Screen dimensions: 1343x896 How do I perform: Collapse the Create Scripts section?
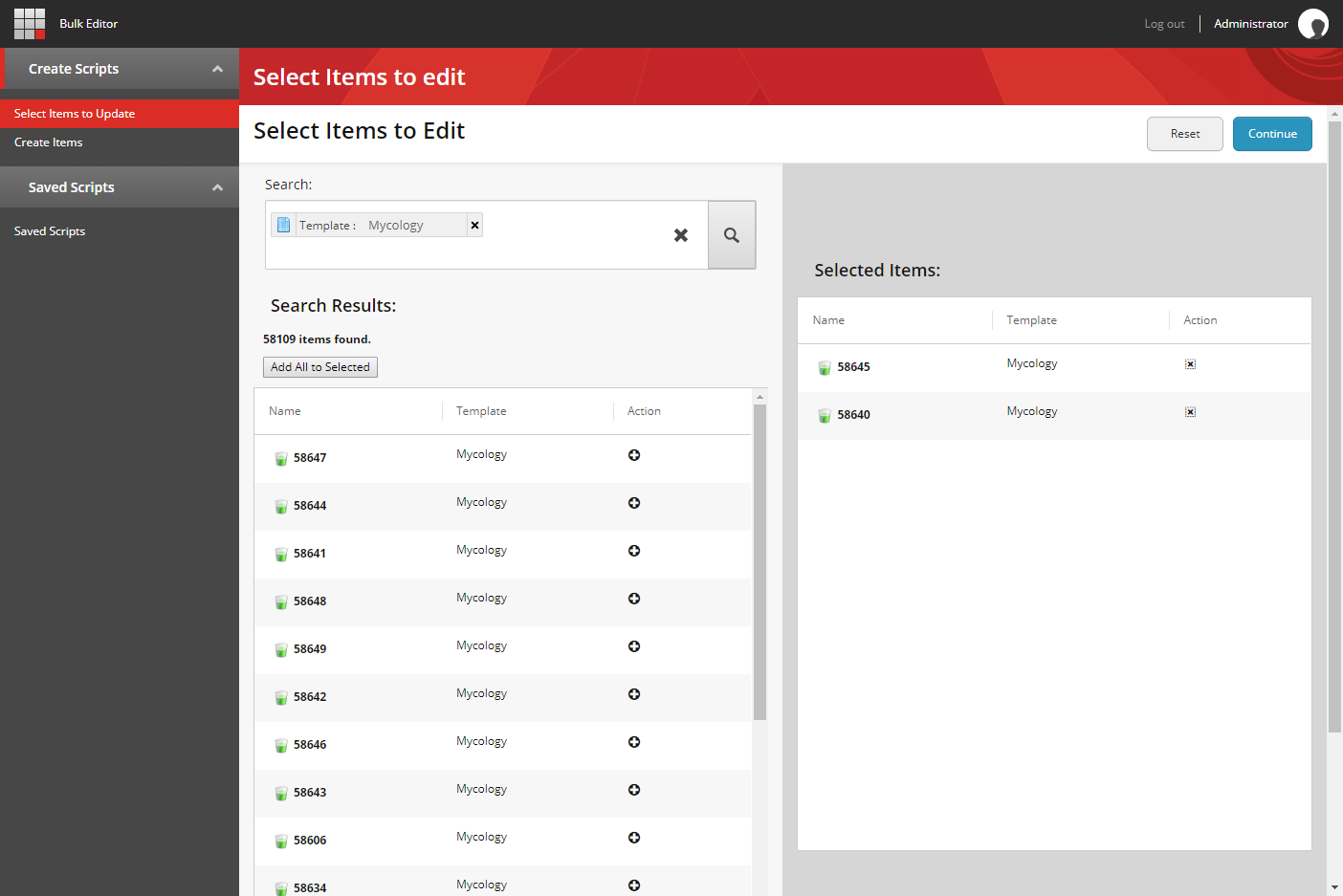(x=217, y=69)
